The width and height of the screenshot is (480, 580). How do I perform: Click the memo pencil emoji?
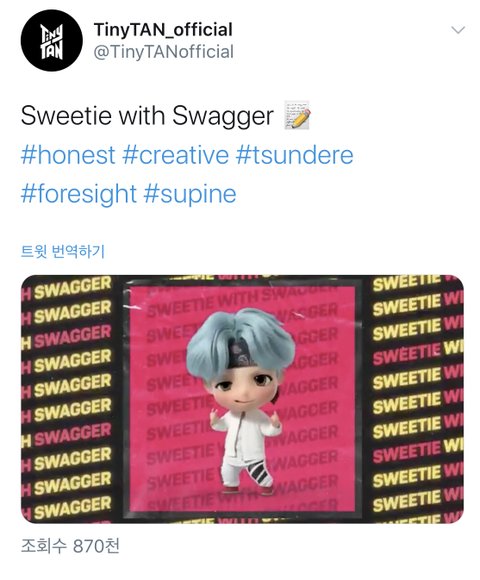pyautogui.click(x=297, y=115)
